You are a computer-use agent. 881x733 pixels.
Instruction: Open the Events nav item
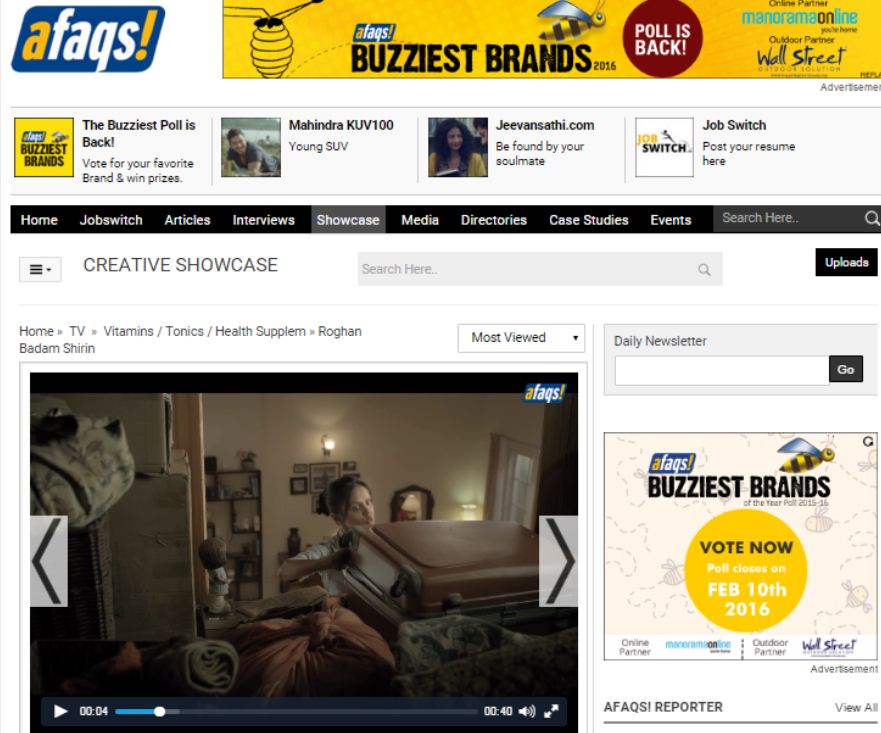[x=671, y=220]
